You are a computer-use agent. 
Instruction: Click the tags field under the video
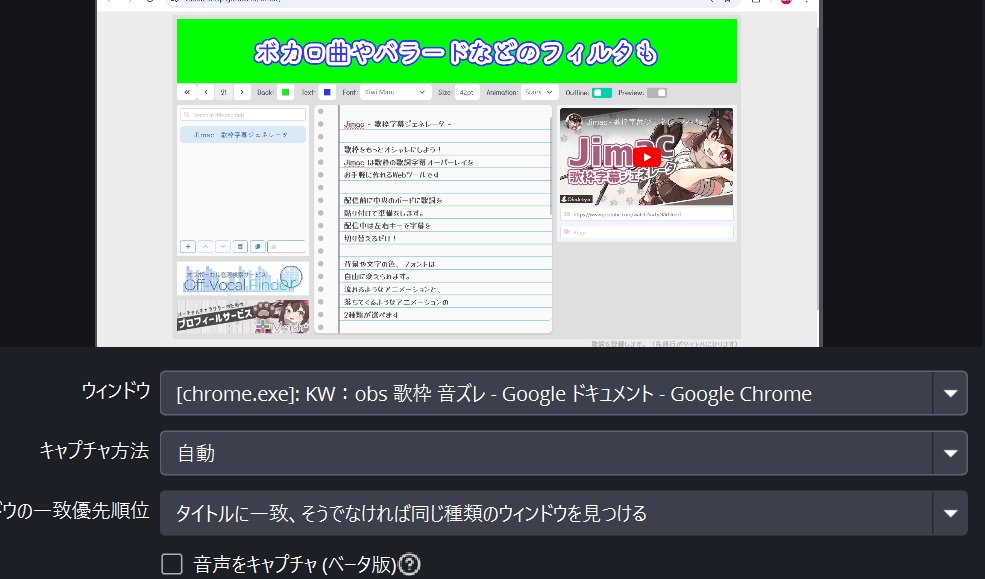pos(646,232)
